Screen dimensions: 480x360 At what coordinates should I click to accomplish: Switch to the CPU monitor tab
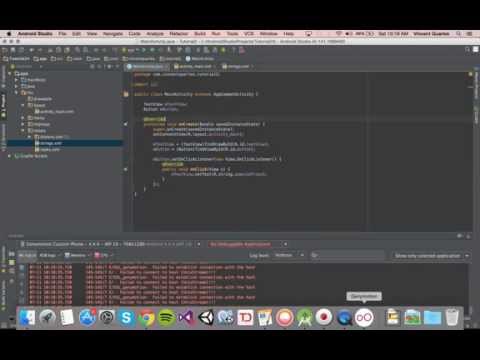[103, 255]
